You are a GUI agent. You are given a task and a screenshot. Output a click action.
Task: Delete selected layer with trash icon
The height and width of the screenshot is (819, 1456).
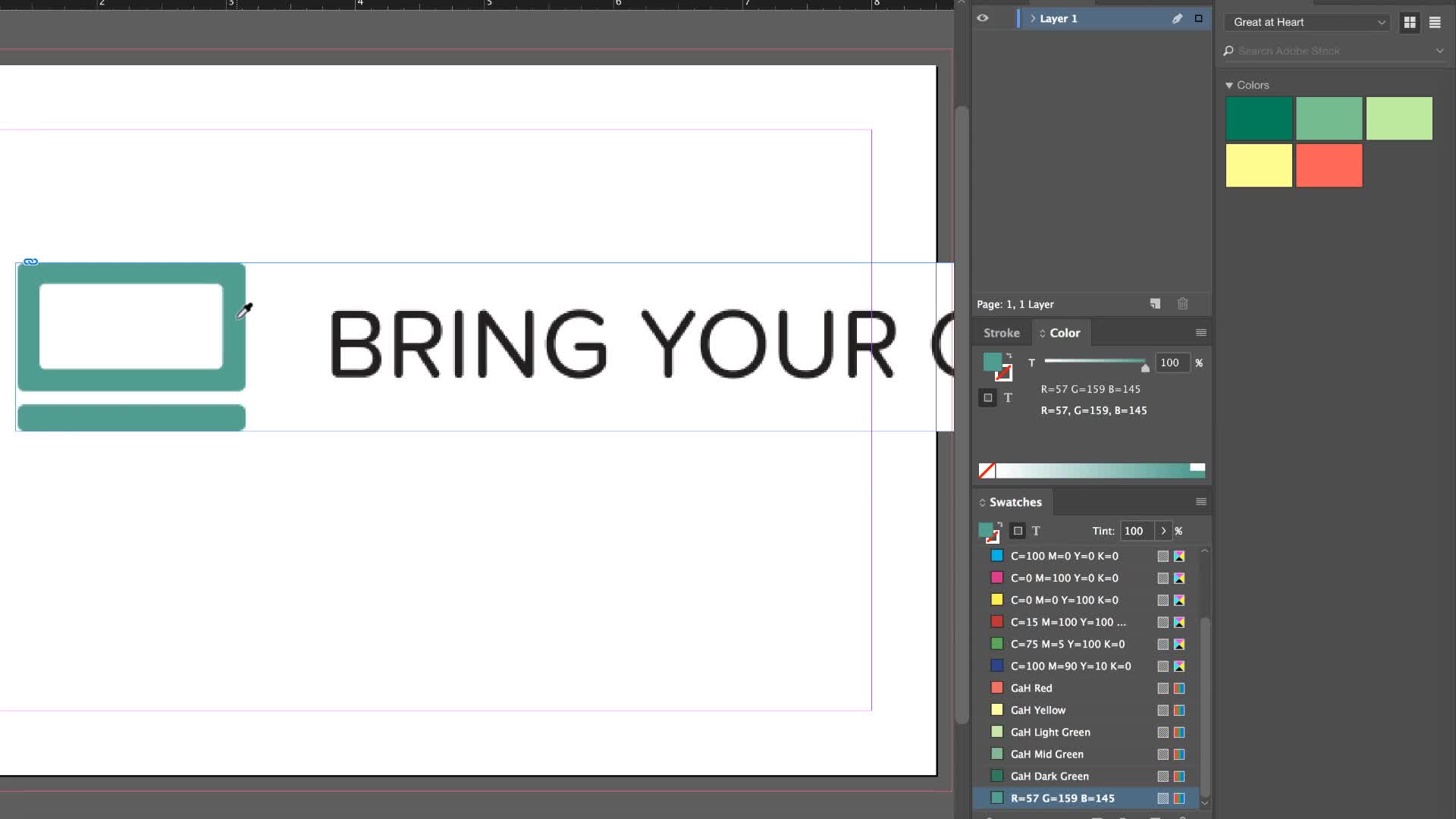1183,304
